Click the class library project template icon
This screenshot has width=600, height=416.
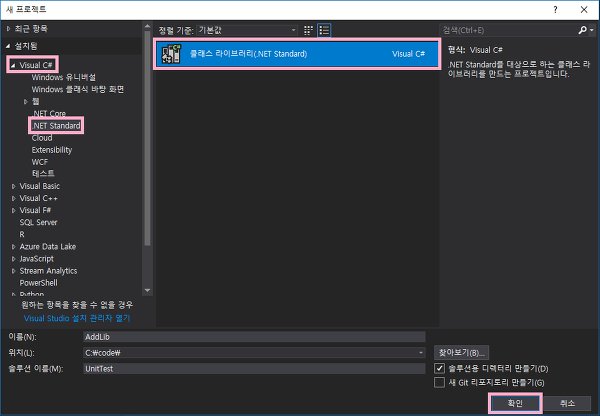point(171,54)
